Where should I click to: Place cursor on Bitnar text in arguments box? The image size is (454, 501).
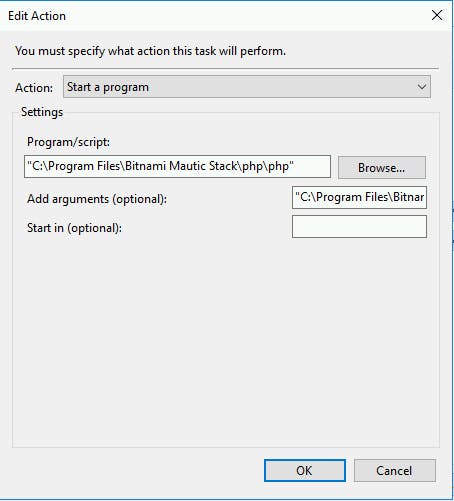(x=408, y=197)
